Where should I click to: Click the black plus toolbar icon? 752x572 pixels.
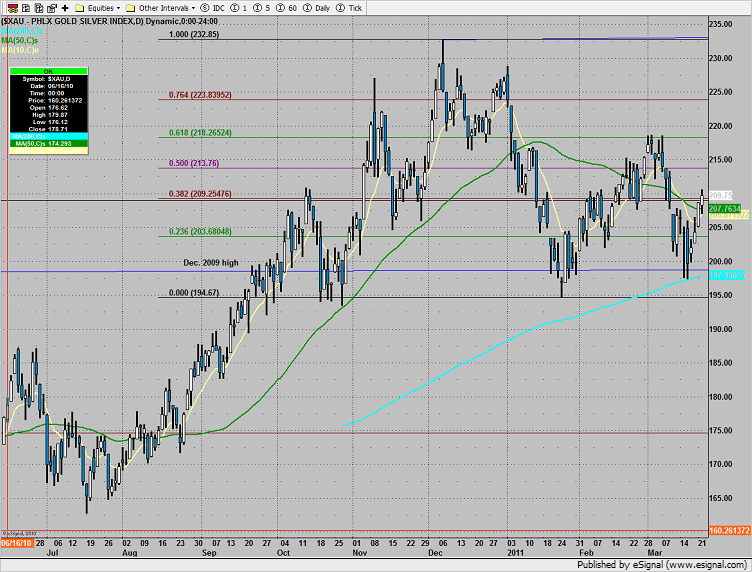point(65,8)
